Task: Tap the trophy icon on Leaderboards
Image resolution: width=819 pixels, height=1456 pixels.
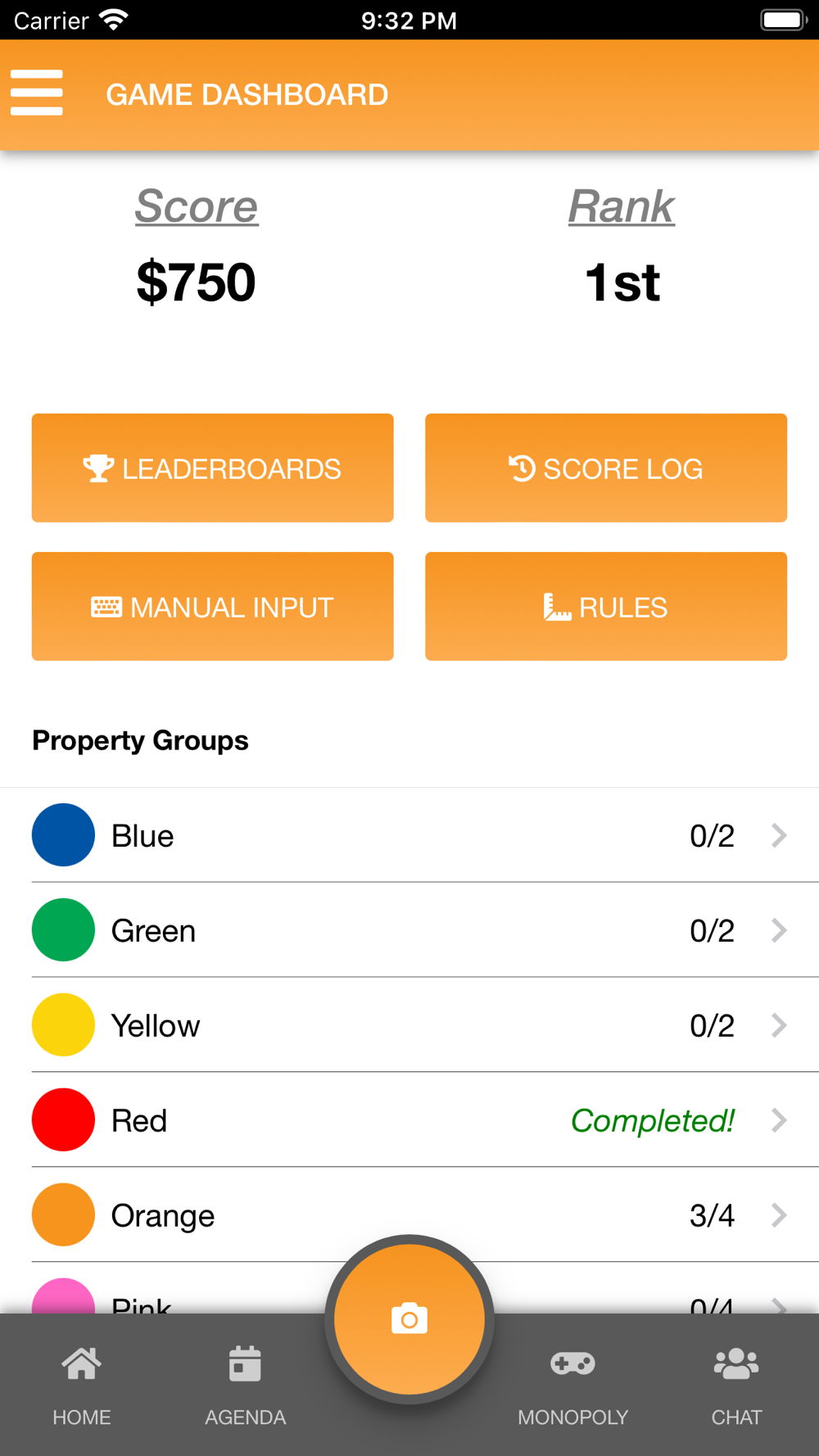Action: pos(98,468)
